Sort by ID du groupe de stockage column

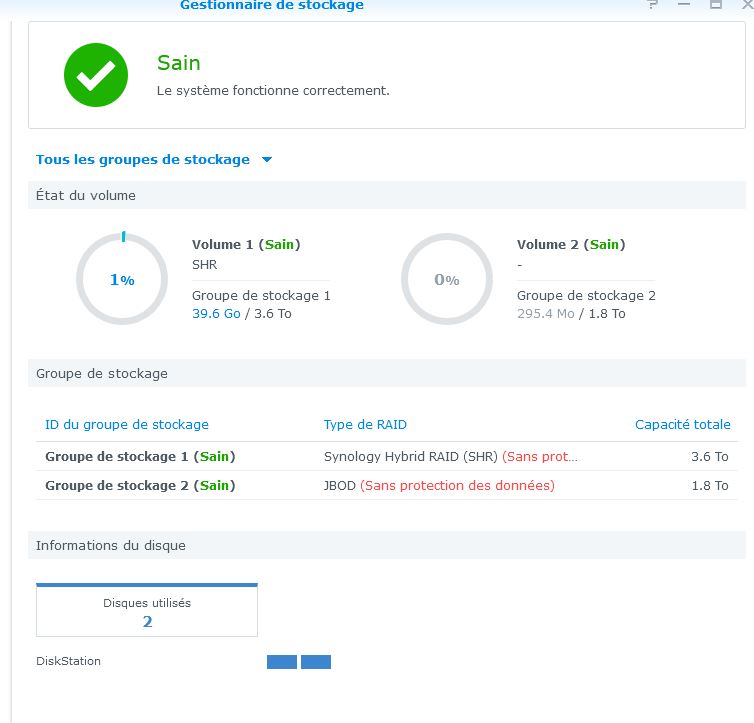[127, 424]
